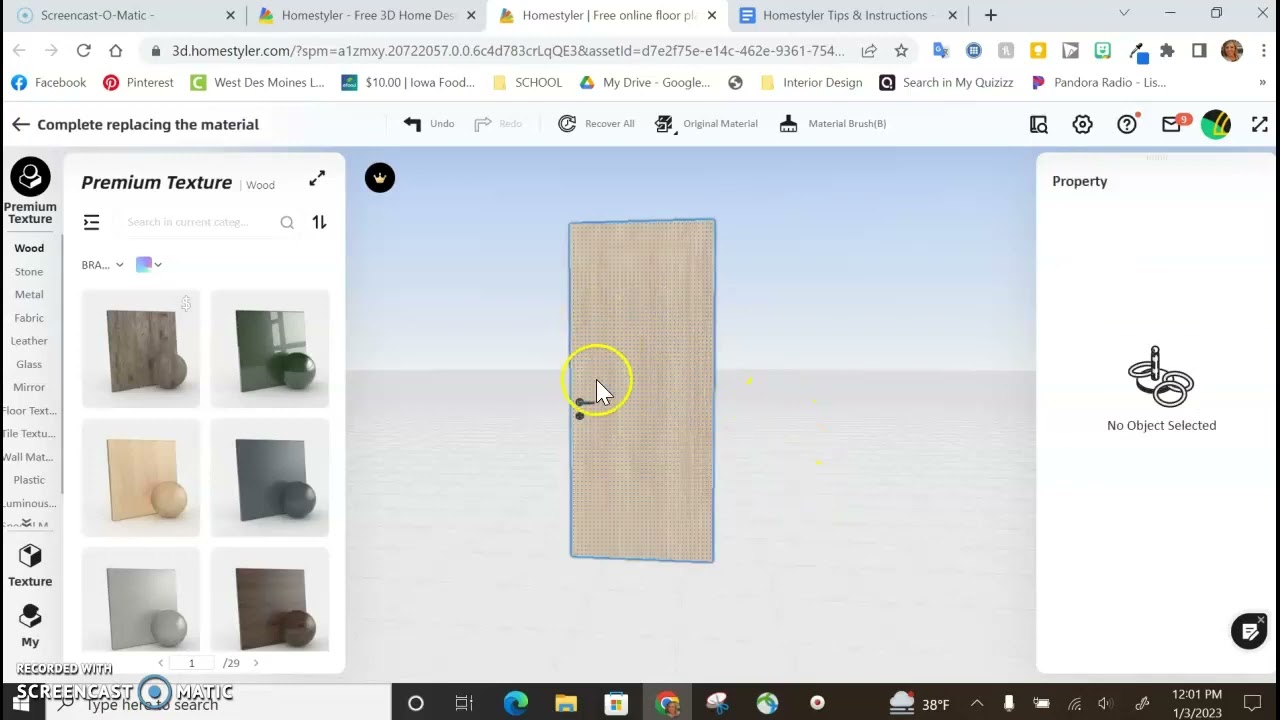
Task: Expand more categories chevron
Action: (27, 523)
